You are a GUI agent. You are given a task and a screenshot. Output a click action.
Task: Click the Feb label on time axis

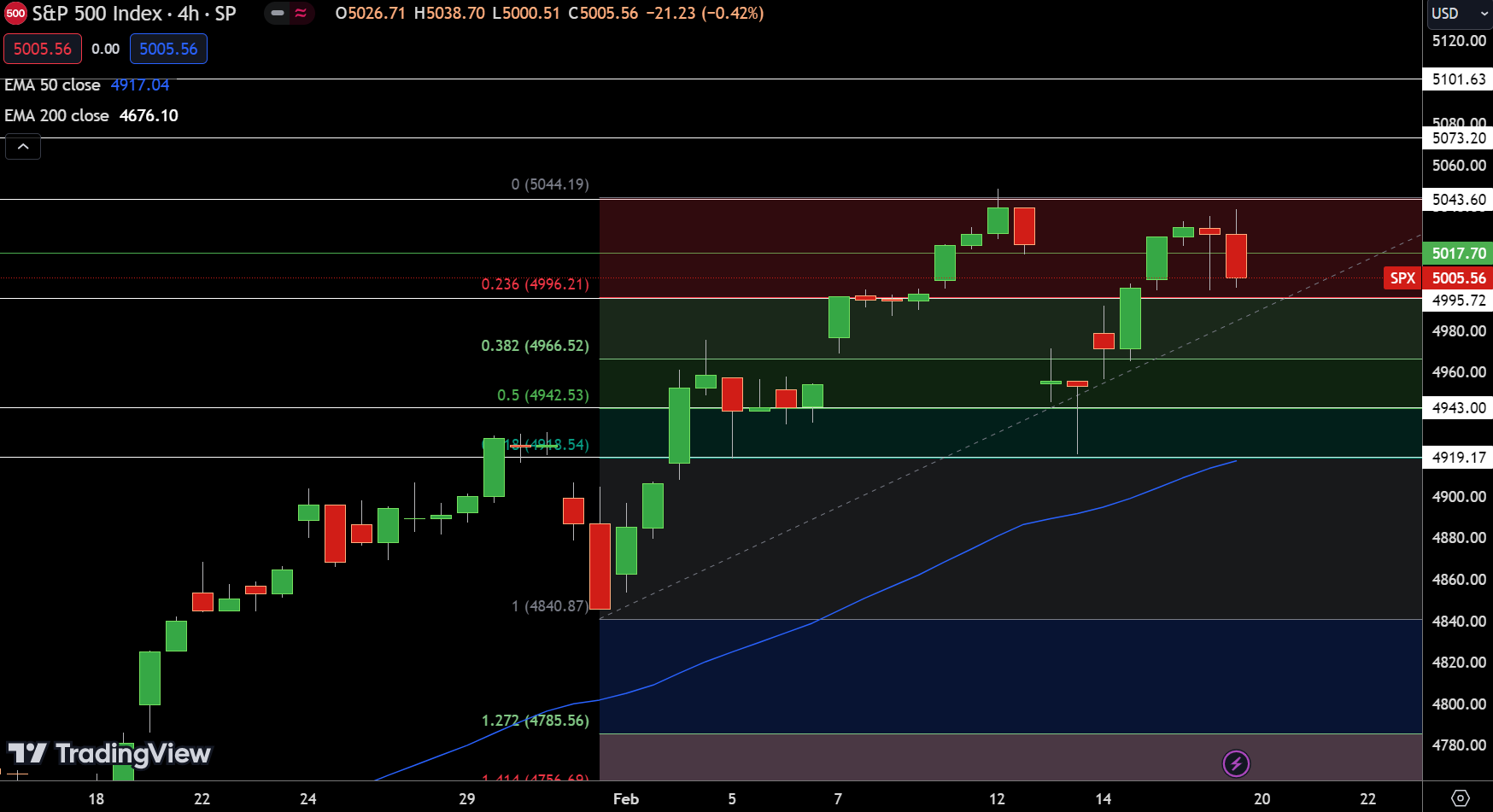tap(626, 799)
